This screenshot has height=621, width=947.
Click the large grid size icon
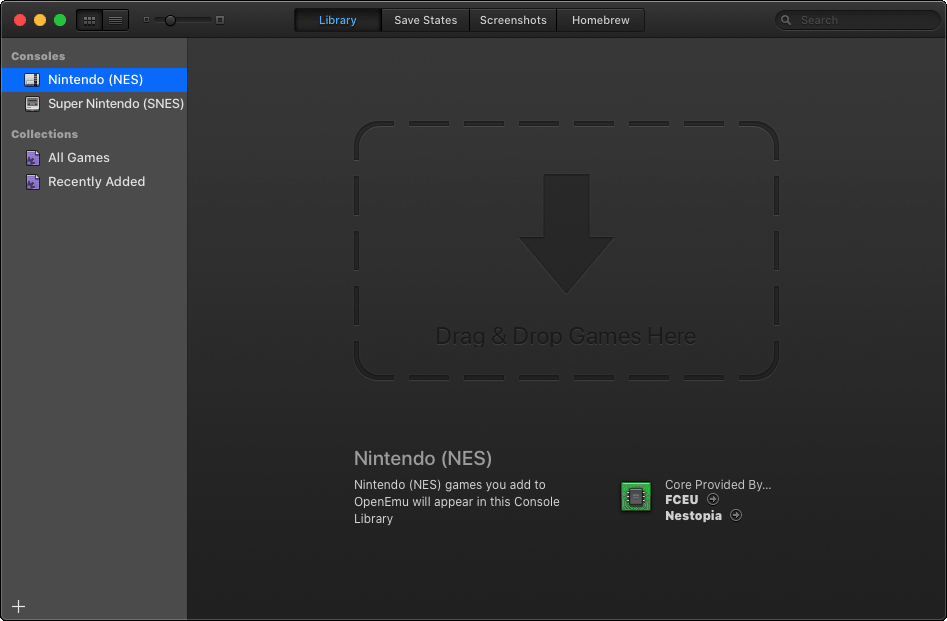(220, 20)
